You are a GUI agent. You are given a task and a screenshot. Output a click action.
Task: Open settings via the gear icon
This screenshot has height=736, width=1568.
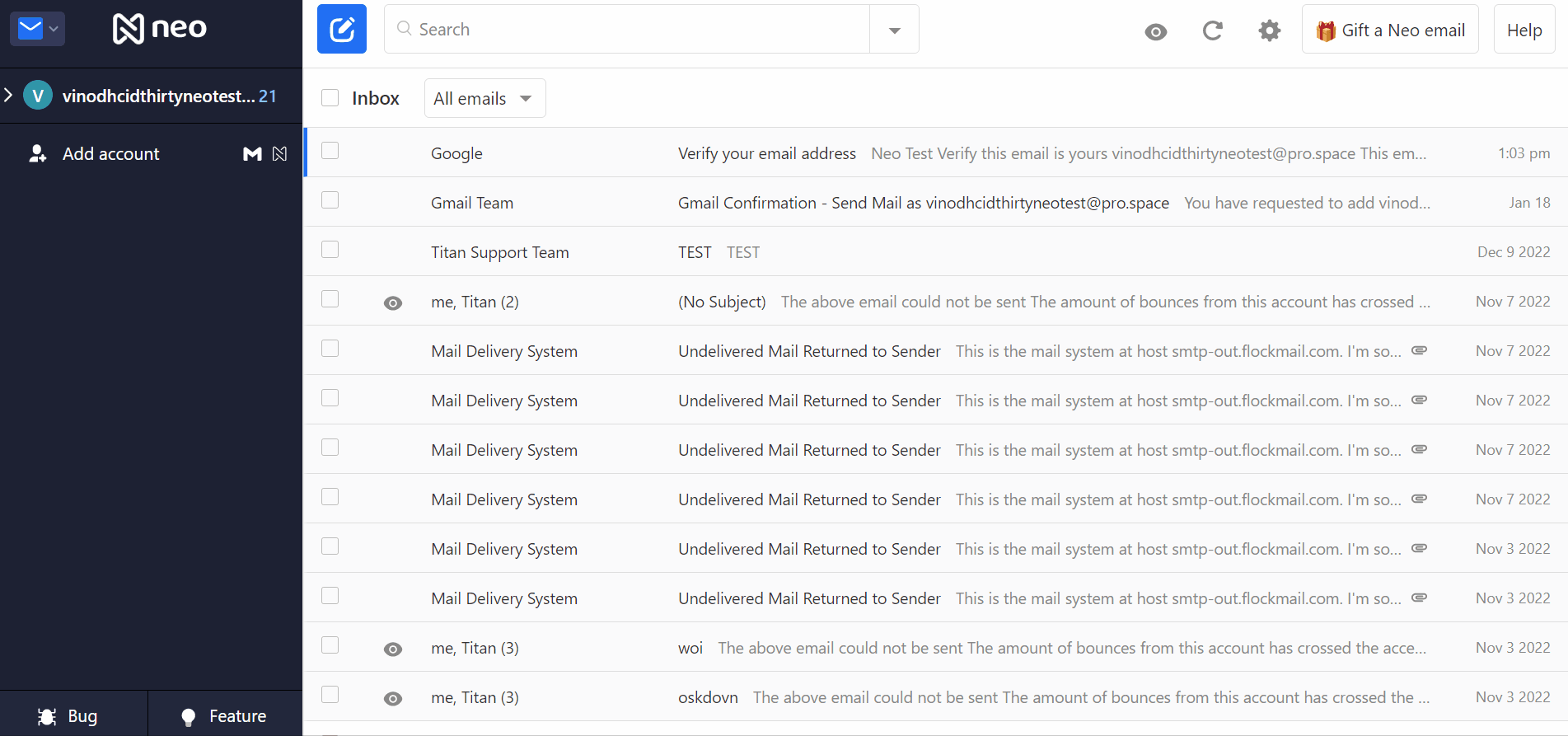tap(1269, 31)
